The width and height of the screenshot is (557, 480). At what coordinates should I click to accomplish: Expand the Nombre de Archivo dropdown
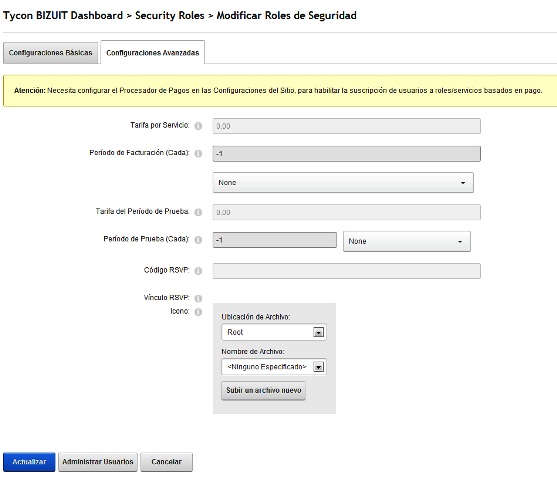click(274, 367)
